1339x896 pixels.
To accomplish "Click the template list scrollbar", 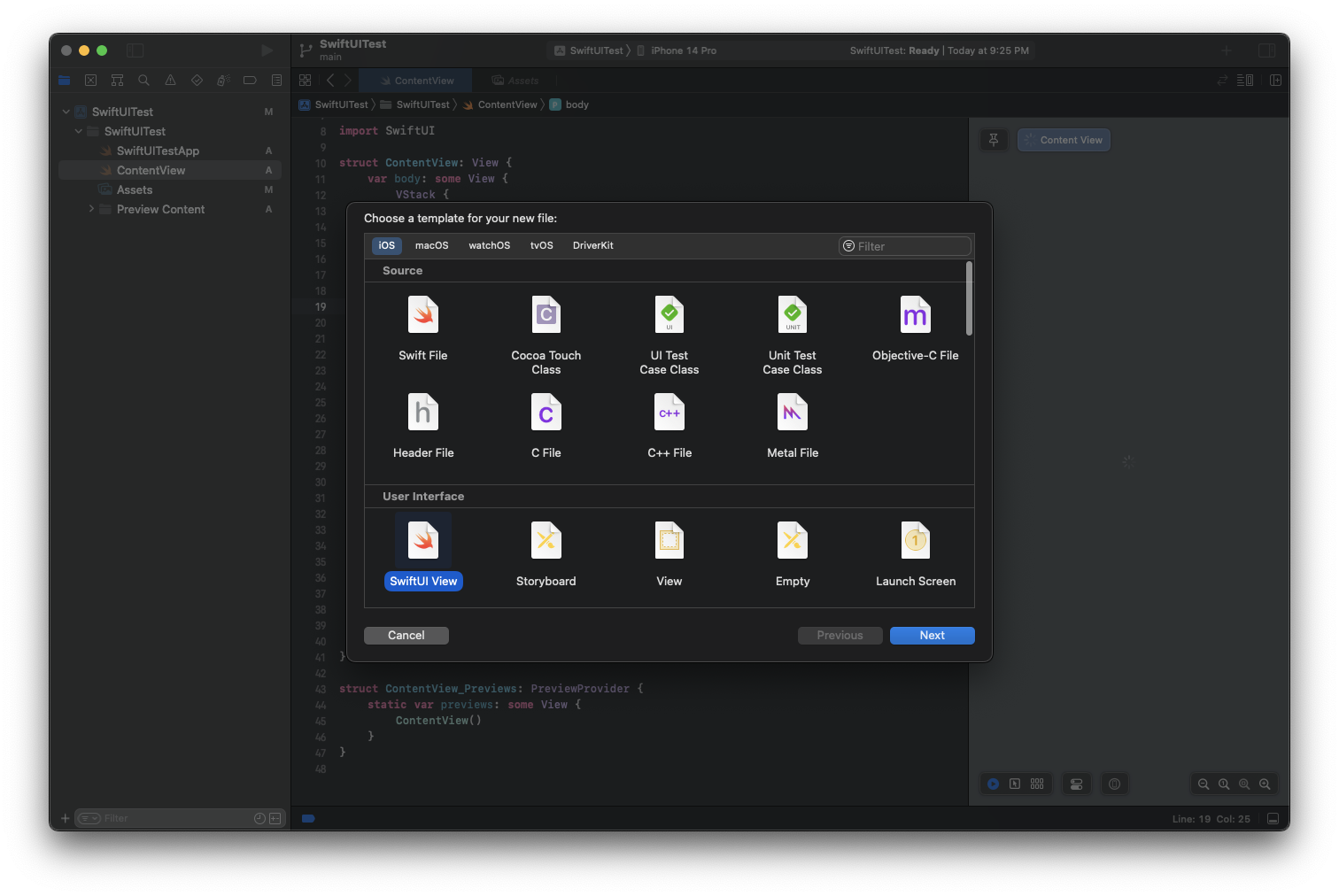I will pyautogui.click(x=969, y=298).
